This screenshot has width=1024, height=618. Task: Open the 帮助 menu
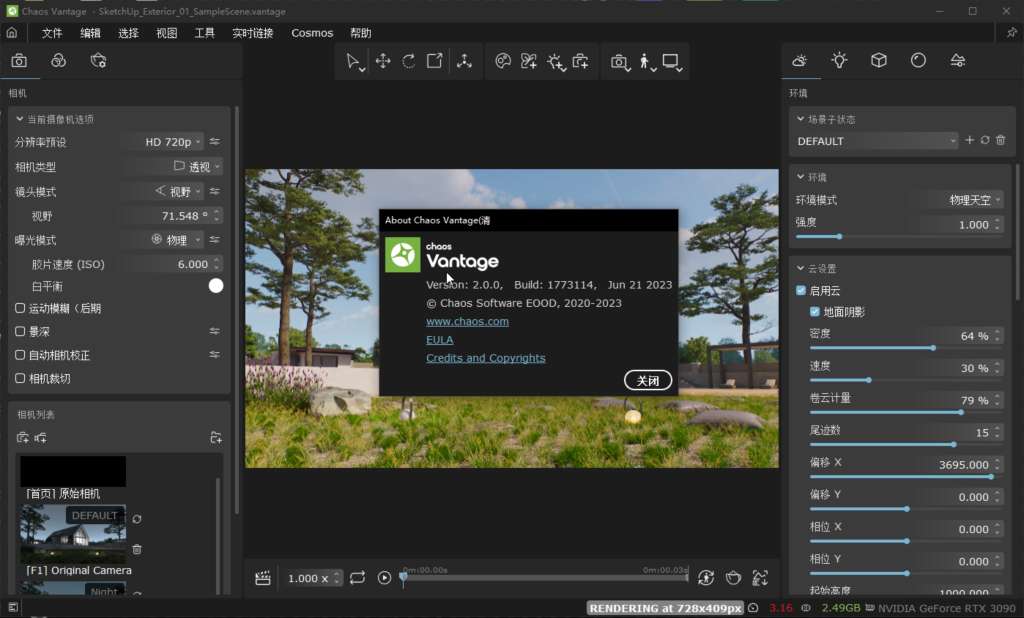[360, 33]
